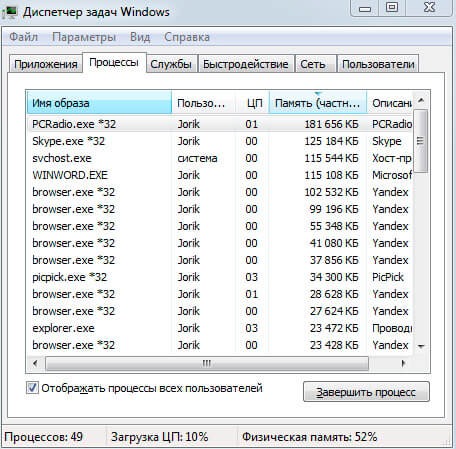The image size is (456, 449).
Task: Sort by Имя образа column header
Action: [x=99, y=103]
